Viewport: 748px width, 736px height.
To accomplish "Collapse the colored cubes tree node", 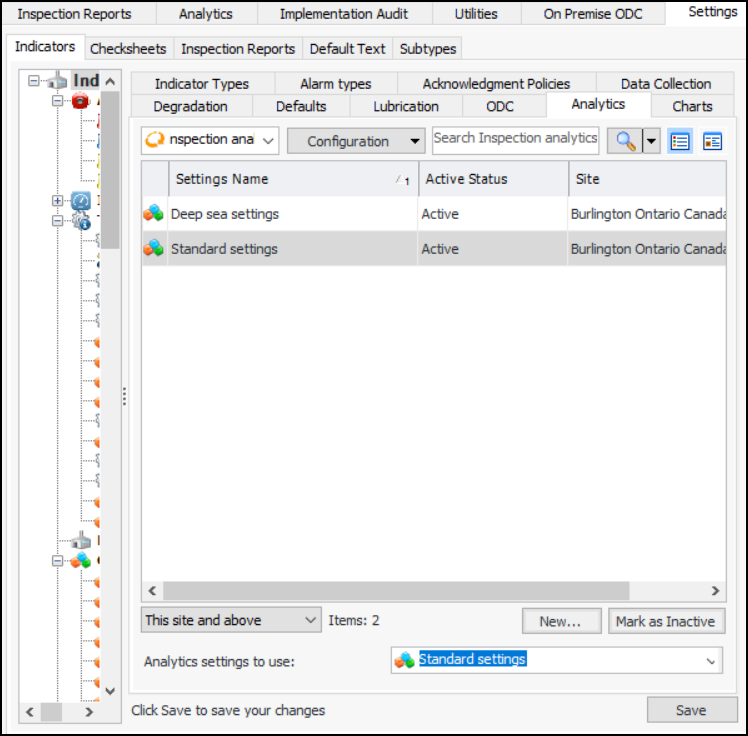I will click(x=57, y=561).
